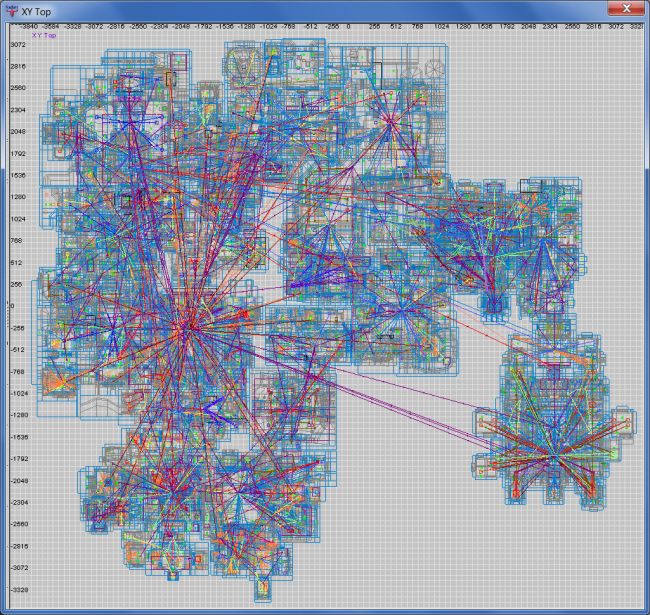Click the Radiant app icon in title bar
Screen dimensions: 650x615
12,11
